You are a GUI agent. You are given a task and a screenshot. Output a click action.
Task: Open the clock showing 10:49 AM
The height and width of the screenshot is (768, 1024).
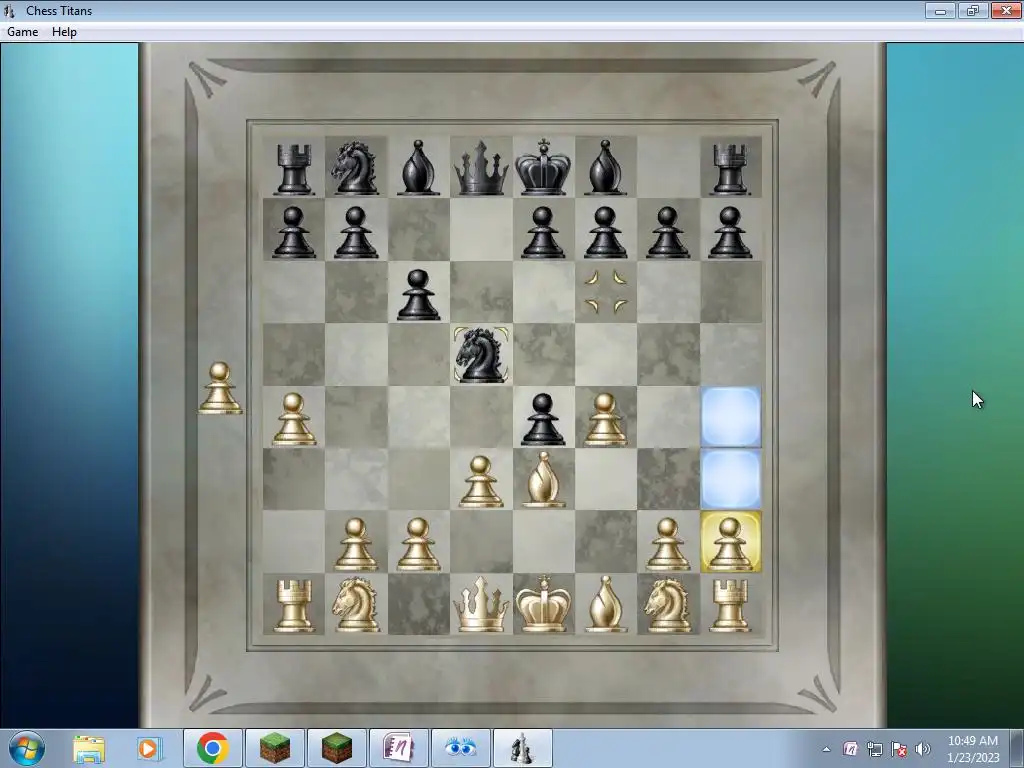(972, 749)
